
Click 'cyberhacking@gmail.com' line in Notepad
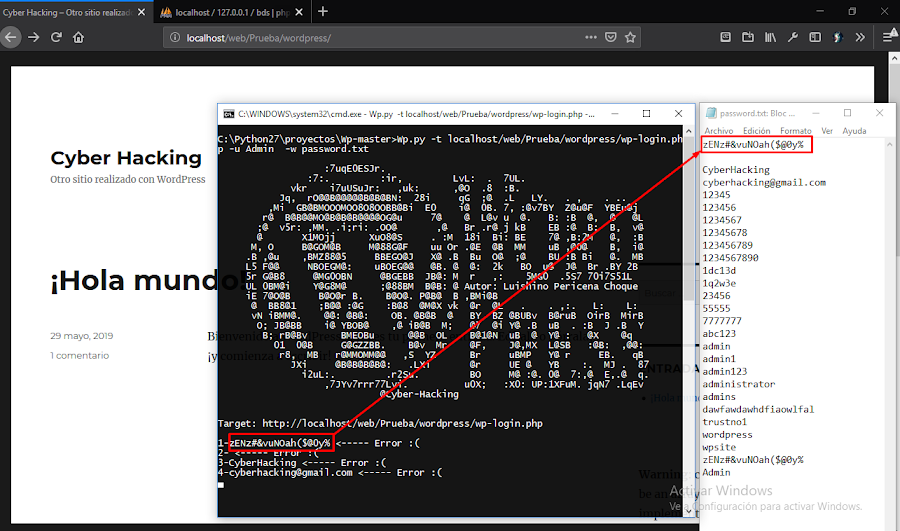(764, 183)
